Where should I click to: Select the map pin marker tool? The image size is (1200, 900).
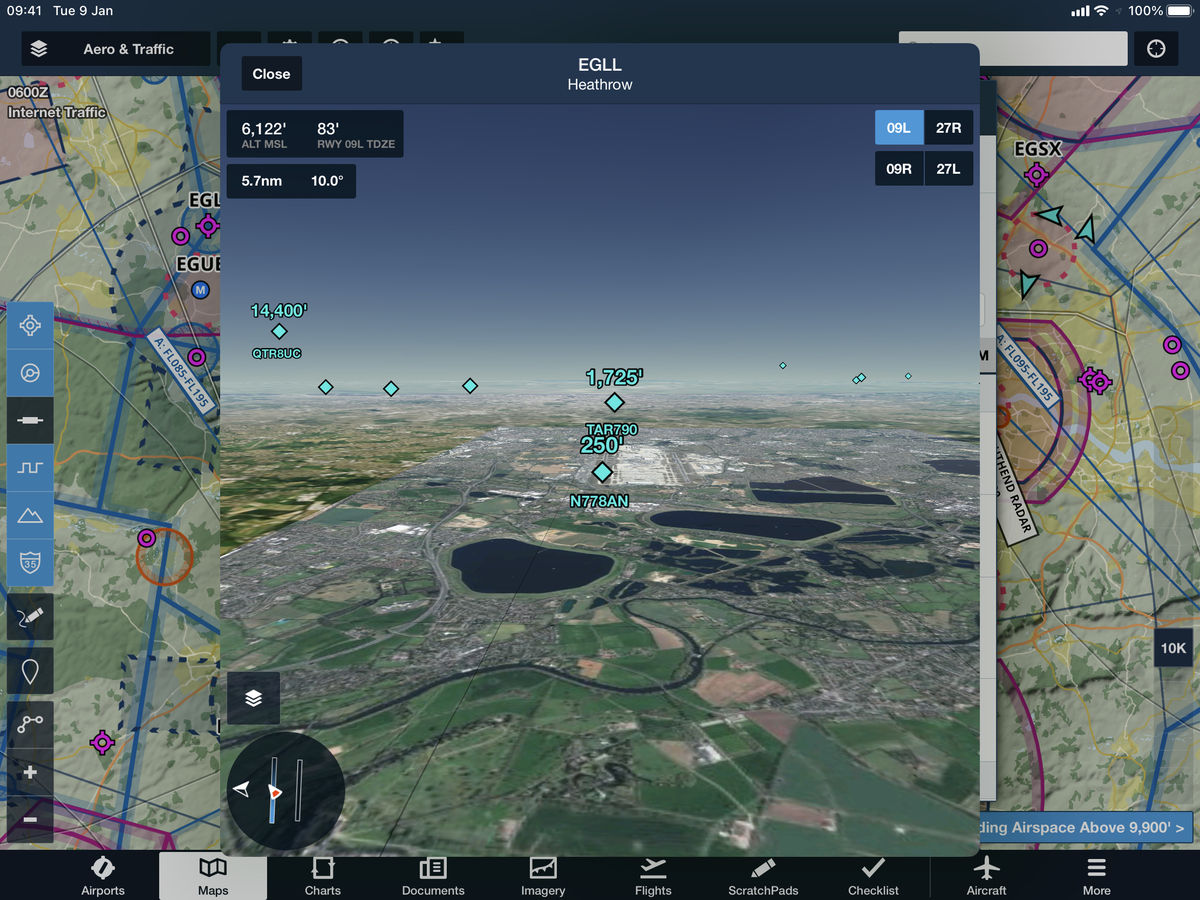click(x=30, y=671)
